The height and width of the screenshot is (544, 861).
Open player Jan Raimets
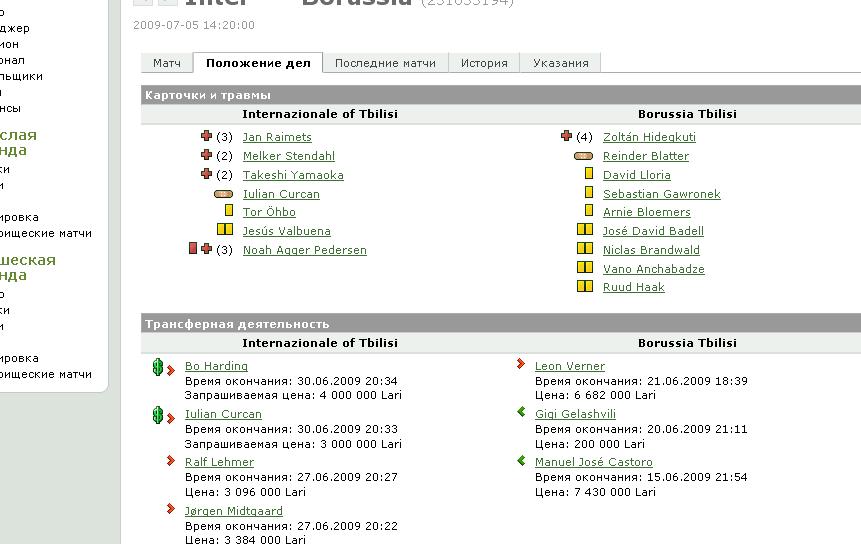click(277, 137)
